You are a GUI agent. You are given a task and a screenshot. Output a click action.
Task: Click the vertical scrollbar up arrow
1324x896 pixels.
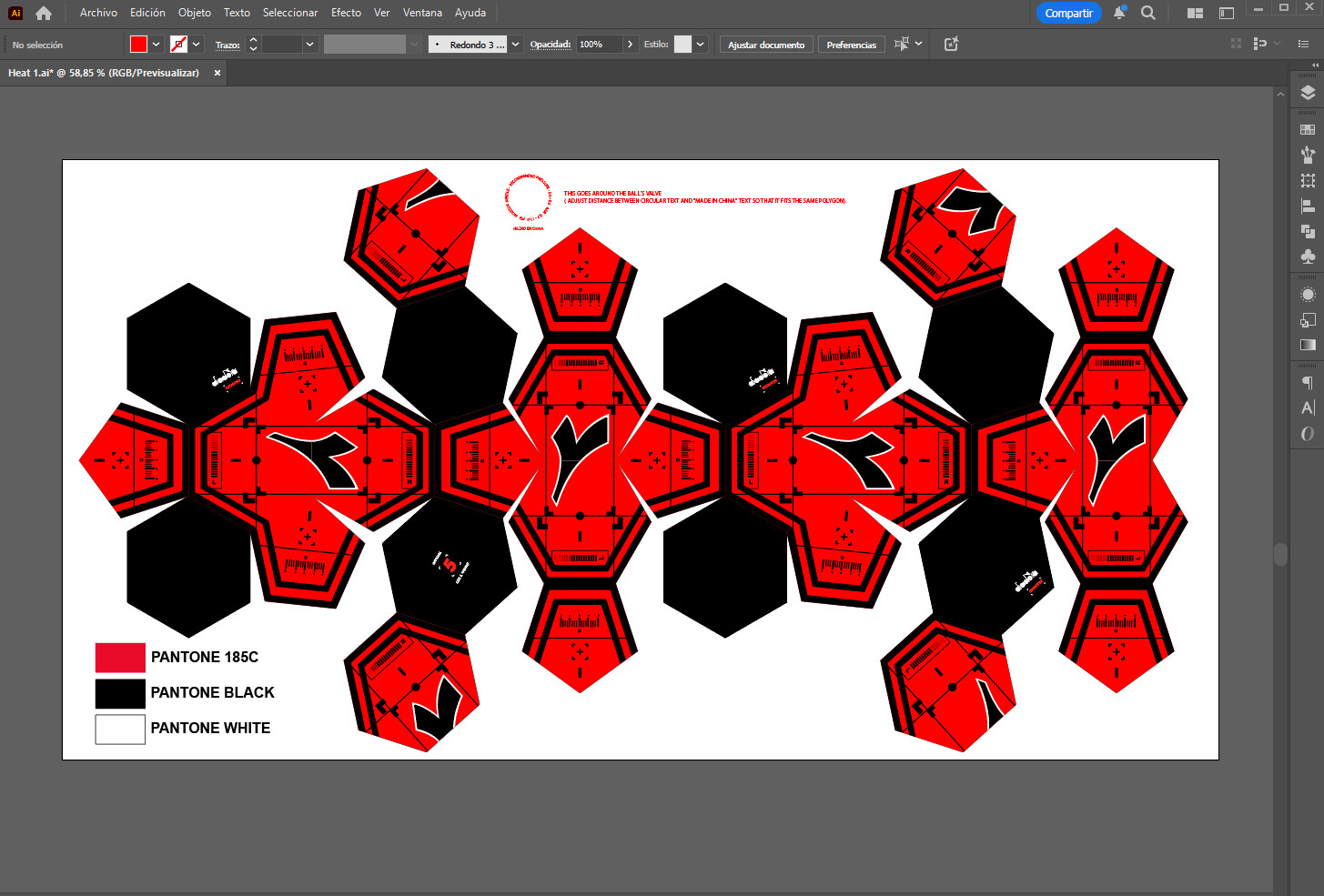click(x=1280, y=94)
